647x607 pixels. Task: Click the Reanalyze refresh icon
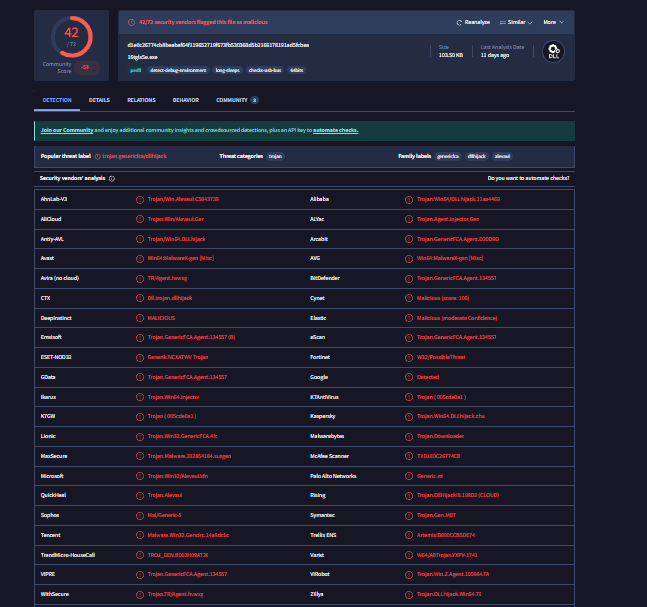tap(460, 21)
